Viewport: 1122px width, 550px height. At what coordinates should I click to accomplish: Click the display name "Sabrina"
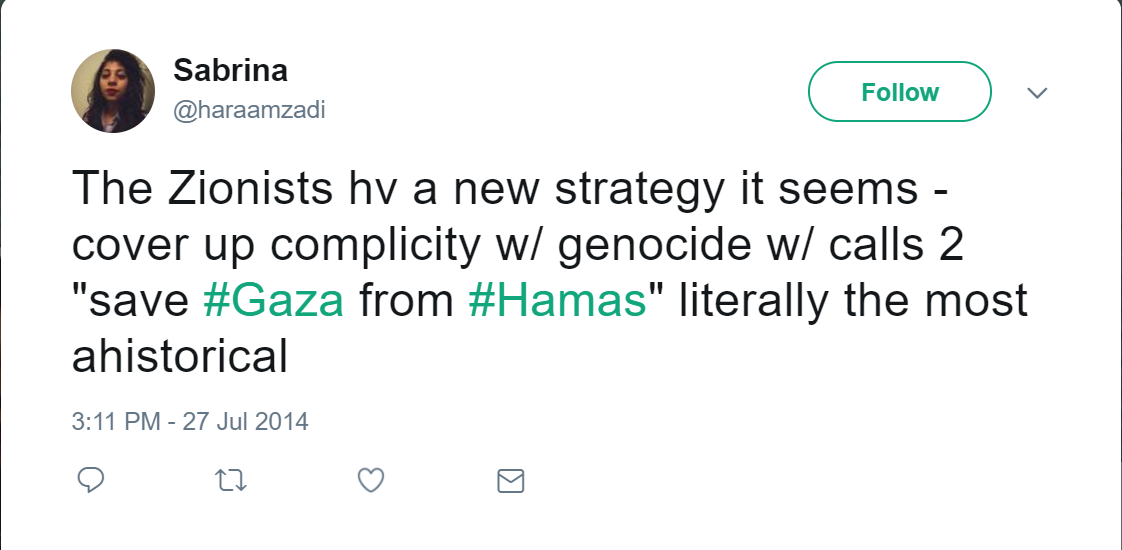coord(230,71)
